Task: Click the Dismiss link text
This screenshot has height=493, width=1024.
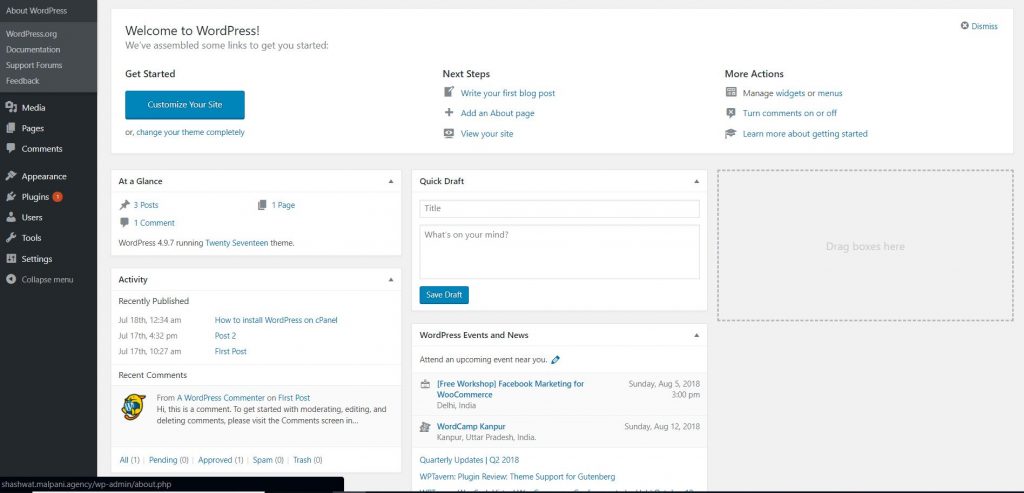Action: pyautogui.click(x=985, y=26)
